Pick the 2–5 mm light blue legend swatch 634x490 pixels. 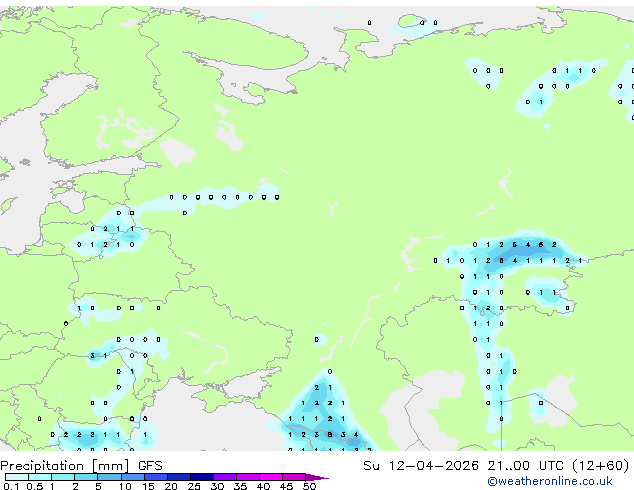[86, 477]
